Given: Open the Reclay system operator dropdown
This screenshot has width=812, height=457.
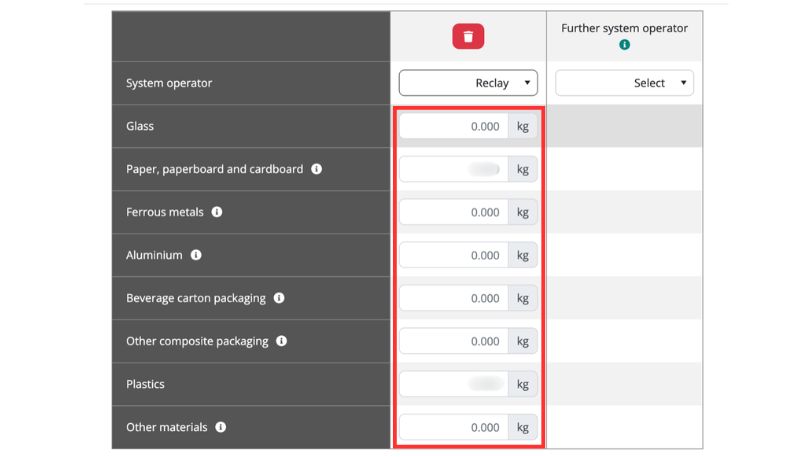Looking at the screenshot, I should pos(468,83).
